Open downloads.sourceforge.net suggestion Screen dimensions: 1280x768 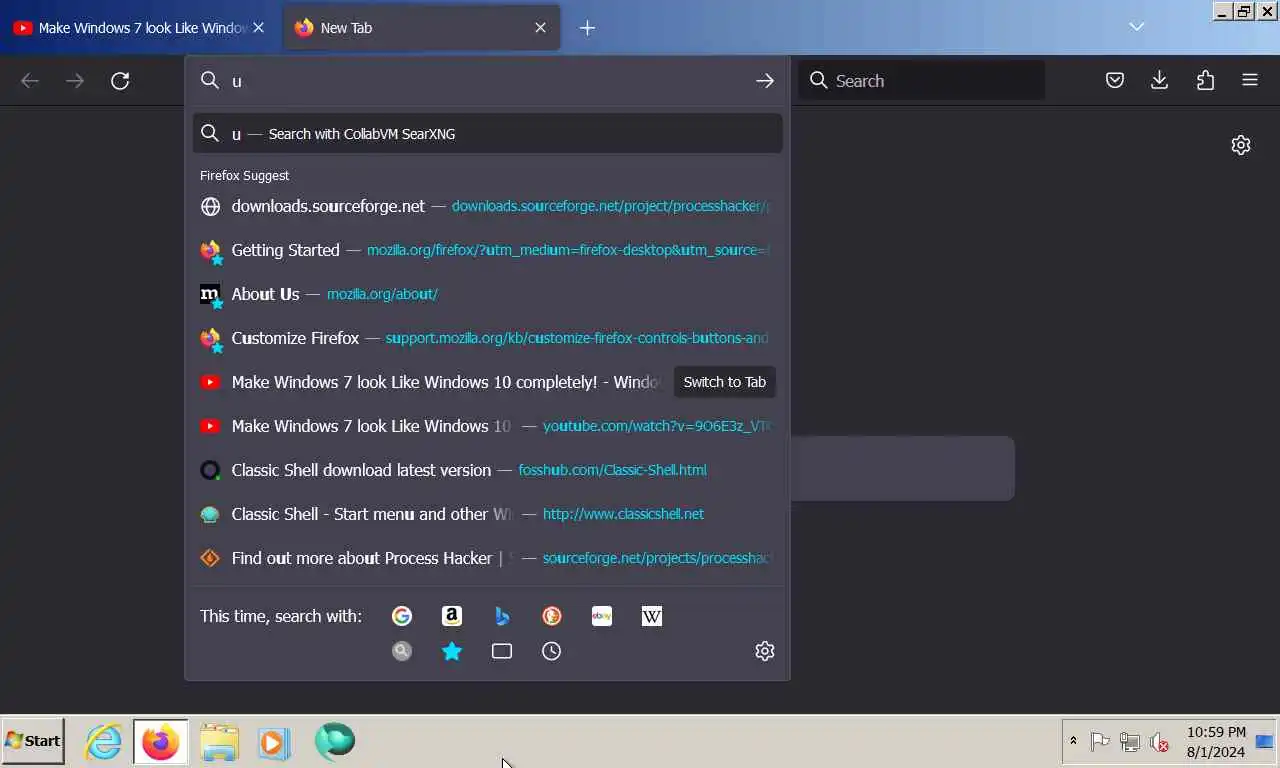[488, 206]
